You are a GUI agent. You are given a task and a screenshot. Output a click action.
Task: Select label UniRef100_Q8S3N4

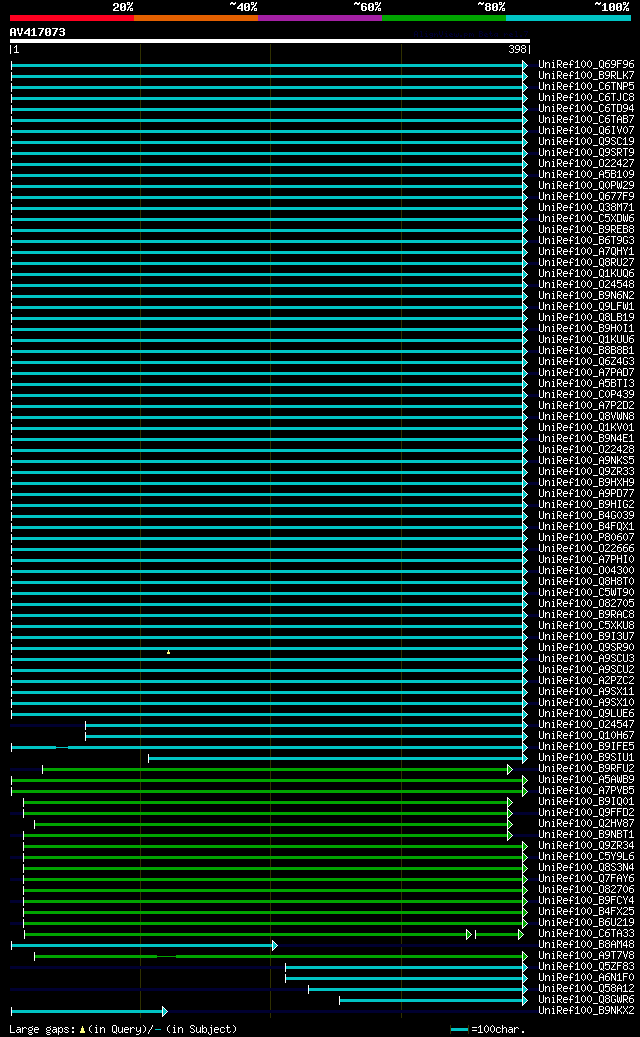tap(586, 868)
